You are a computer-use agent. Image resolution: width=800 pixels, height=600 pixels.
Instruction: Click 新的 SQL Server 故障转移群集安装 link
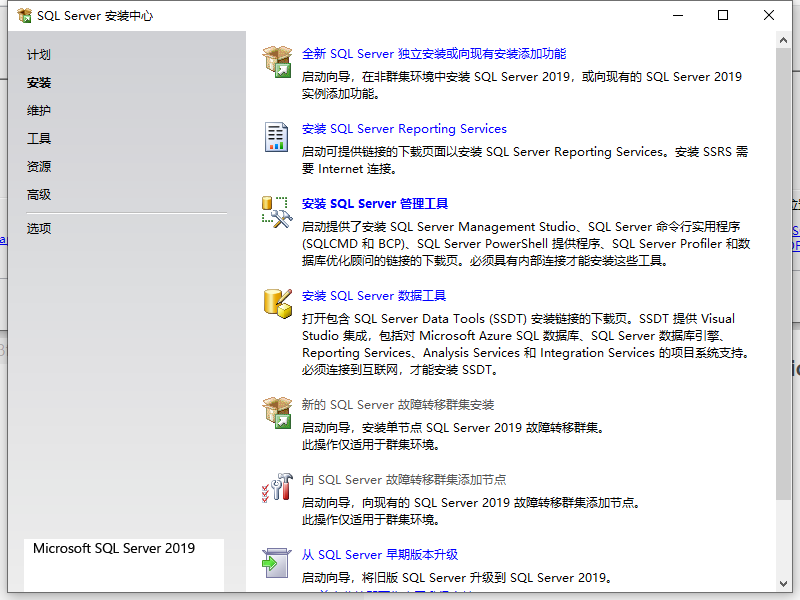398,405
